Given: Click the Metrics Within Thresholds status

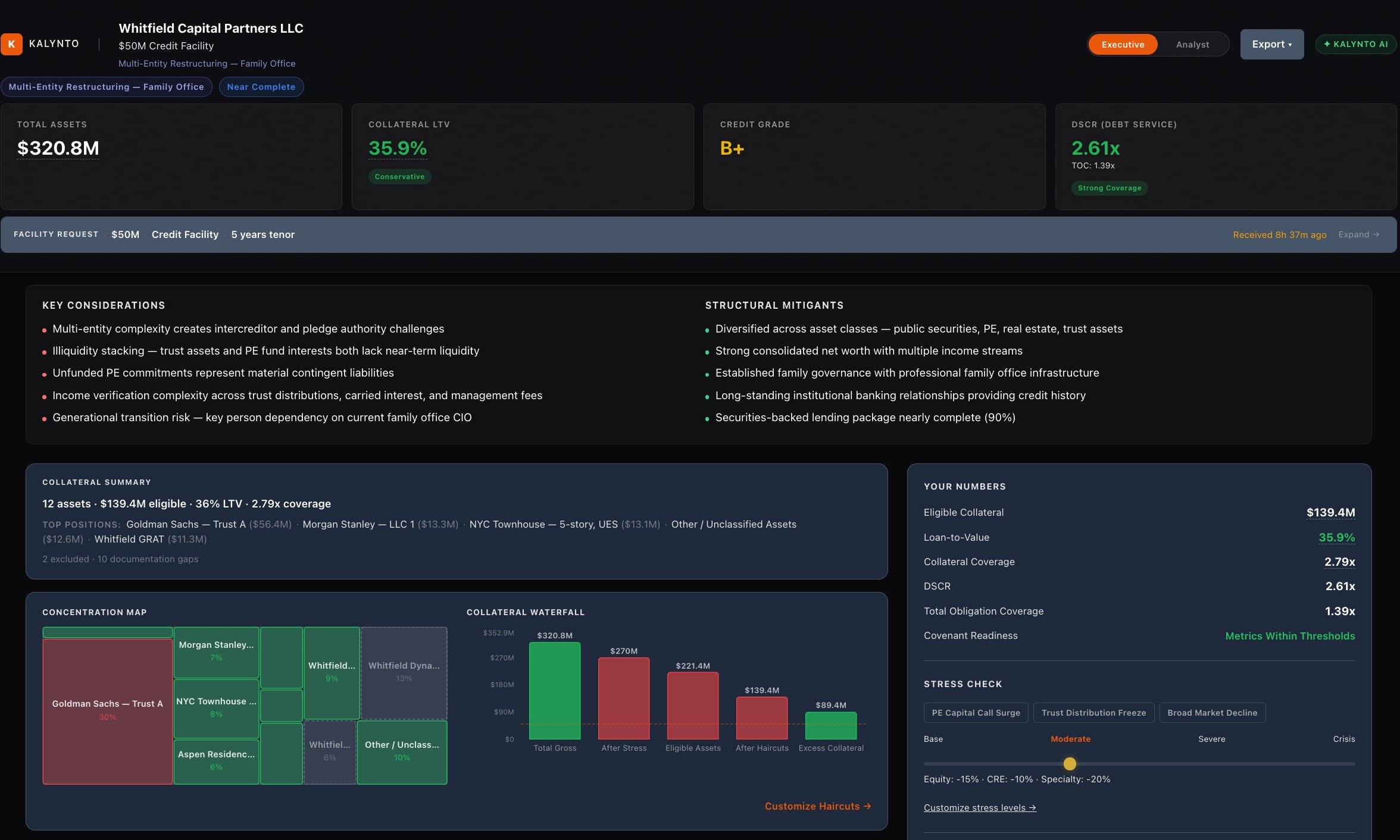Looking at the screenshot, I should 1290,636.
